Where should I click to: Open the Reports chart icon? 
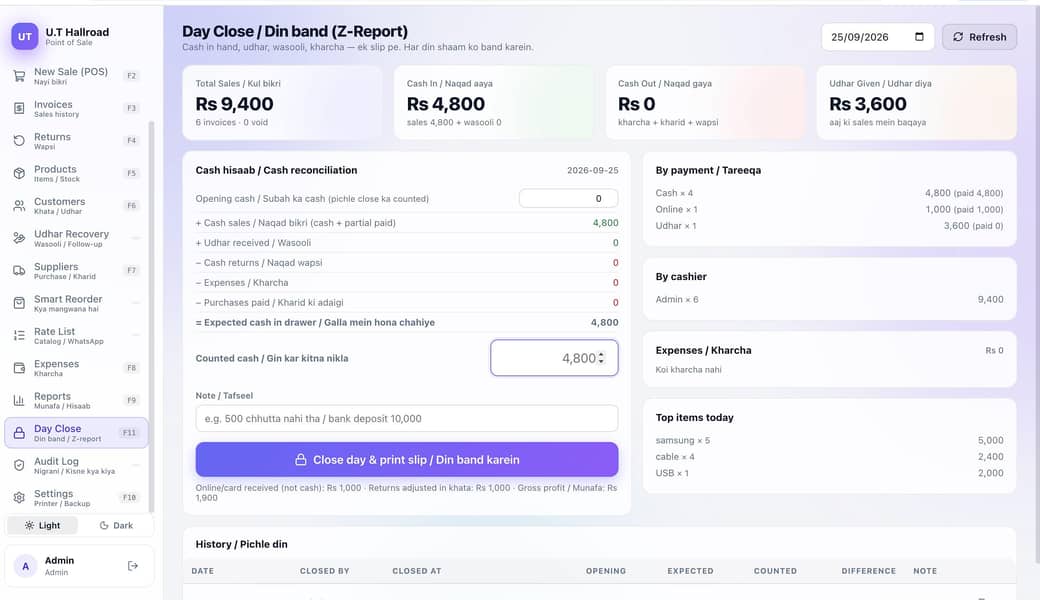(19, 400)
